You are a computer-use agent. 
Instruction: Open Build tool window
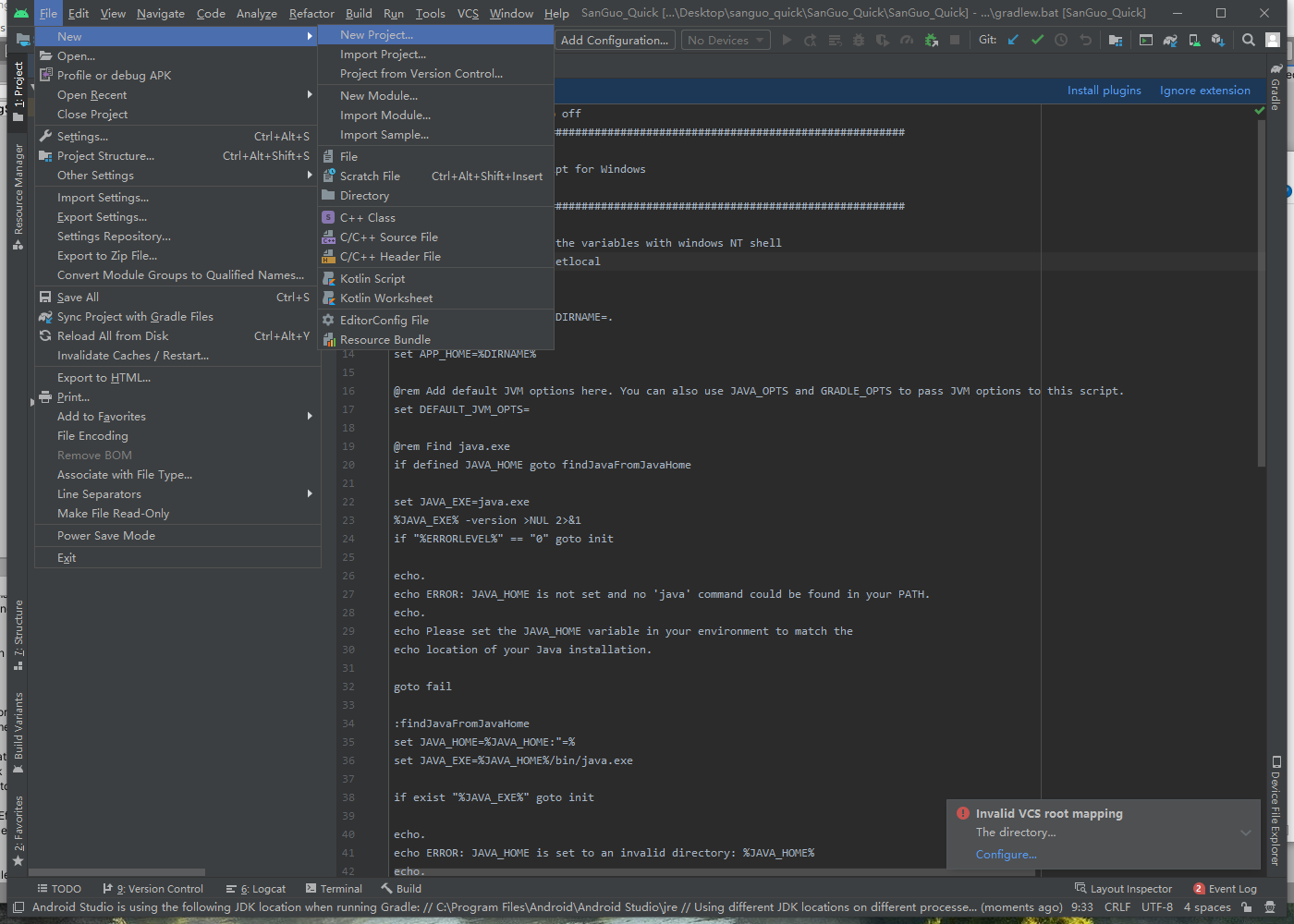point(401,889)
